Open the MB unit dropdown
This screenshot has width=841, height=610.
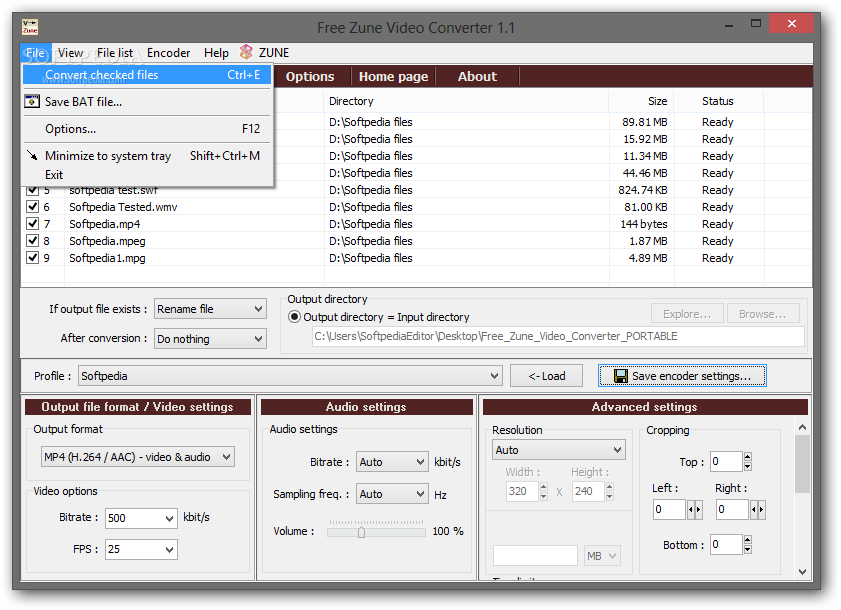pyautogui.click(x=602, y=556)
